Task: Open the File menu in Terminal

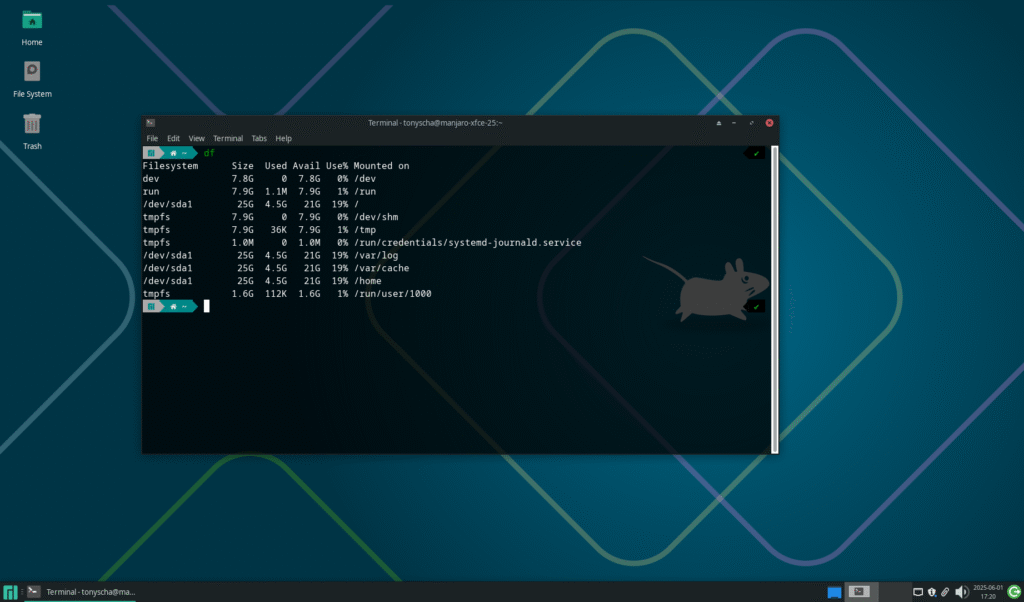Action: (x=152, y=138)
